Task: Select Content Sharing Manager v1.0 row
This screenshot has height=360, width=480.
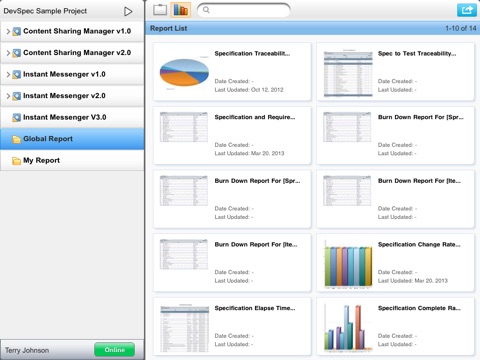Action: [72, 31]
